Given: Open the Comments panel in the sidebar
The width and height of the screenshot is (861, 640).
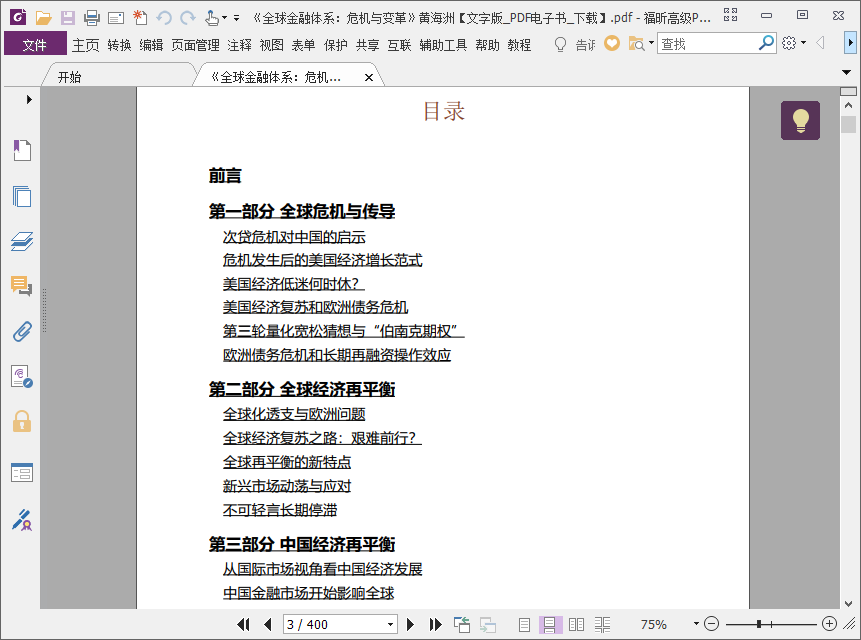Looking at the screenshot, I should click(22, 286).
